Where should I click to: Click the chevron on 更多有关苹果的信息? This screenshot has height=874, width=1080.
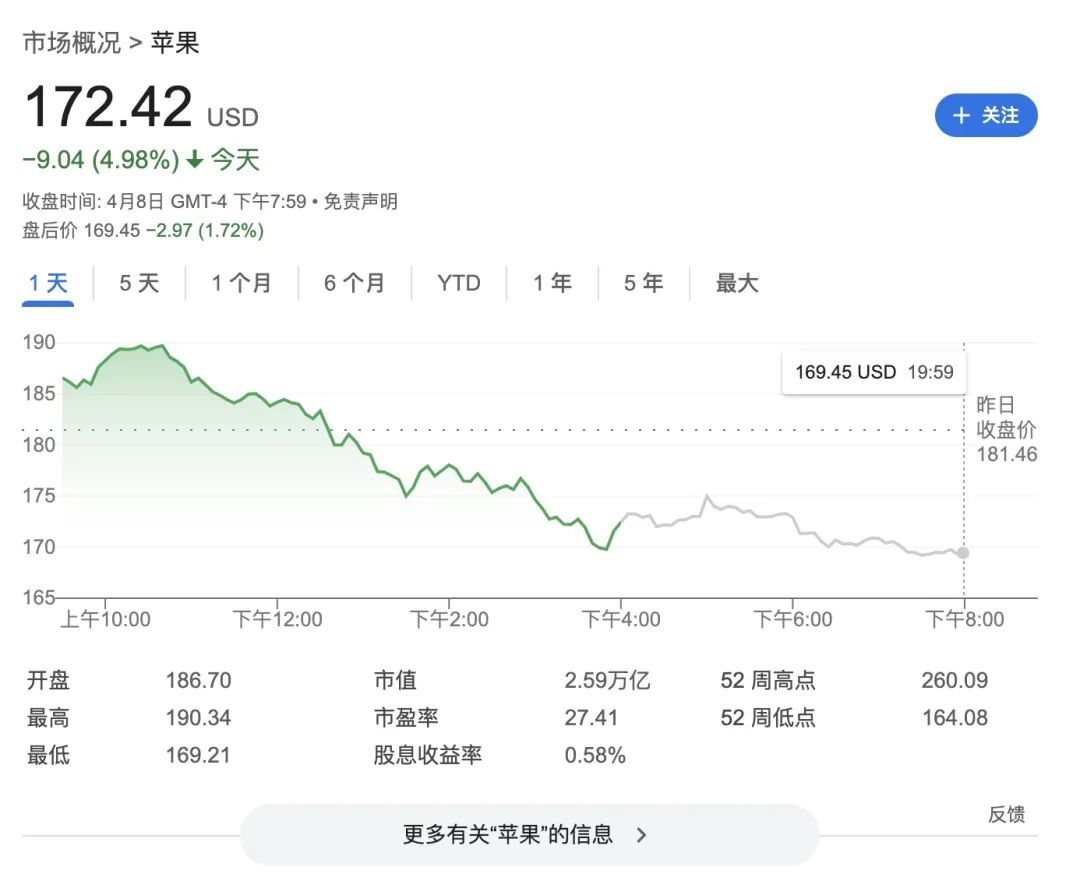point(642,834)
